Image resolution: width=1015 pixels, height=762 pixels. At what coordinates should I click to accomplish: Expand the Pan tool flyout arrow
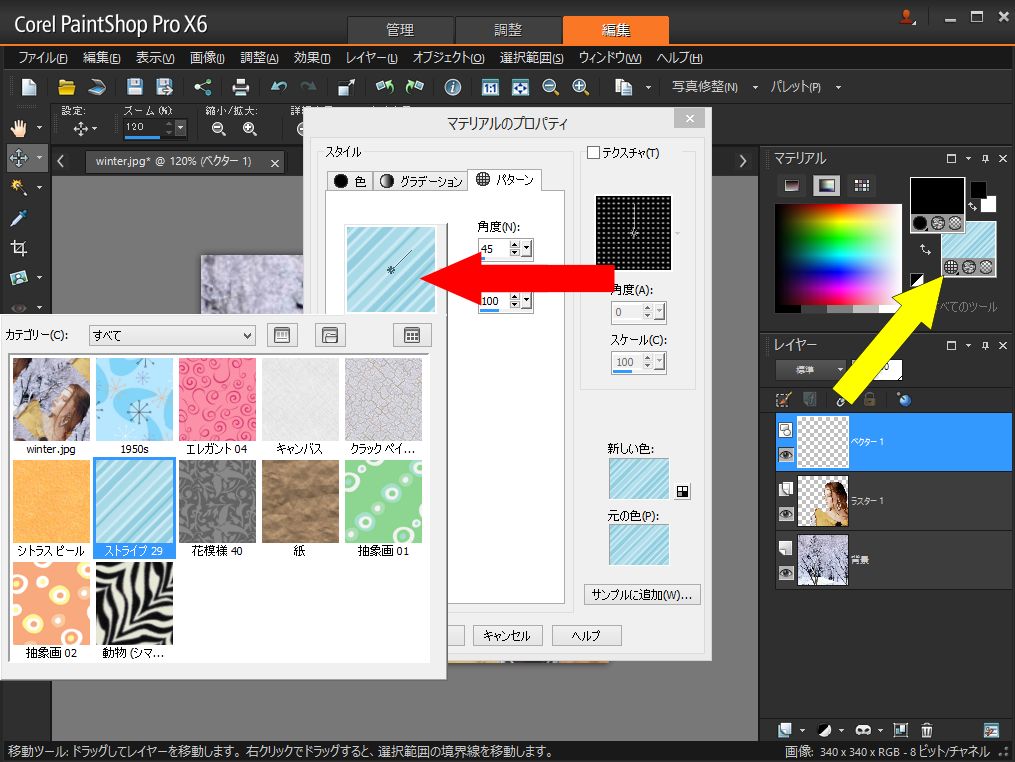click(39, 128)
